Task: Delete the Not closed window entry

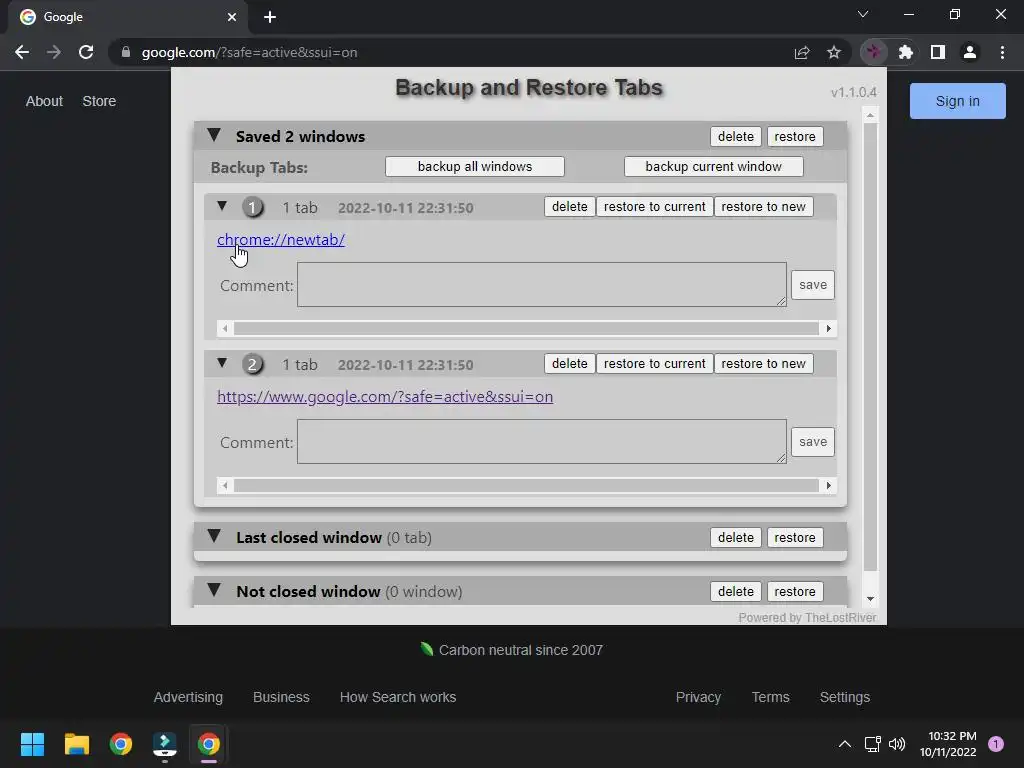Action: click(x=735, y=592)
